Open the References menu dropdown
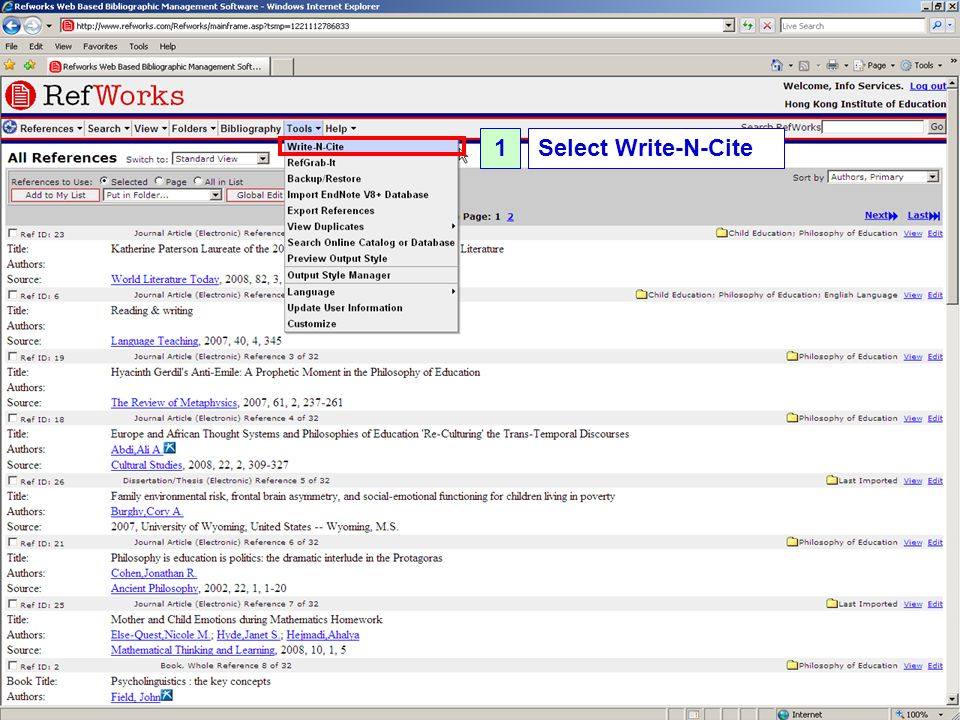This screenshot has height=720, width=960. tap(51, 129)
